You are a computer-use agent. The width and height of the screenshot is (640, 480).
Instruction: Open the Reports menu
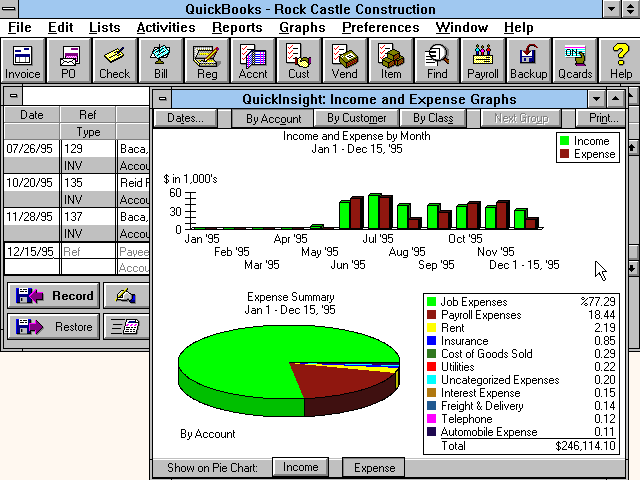point(237,27)
